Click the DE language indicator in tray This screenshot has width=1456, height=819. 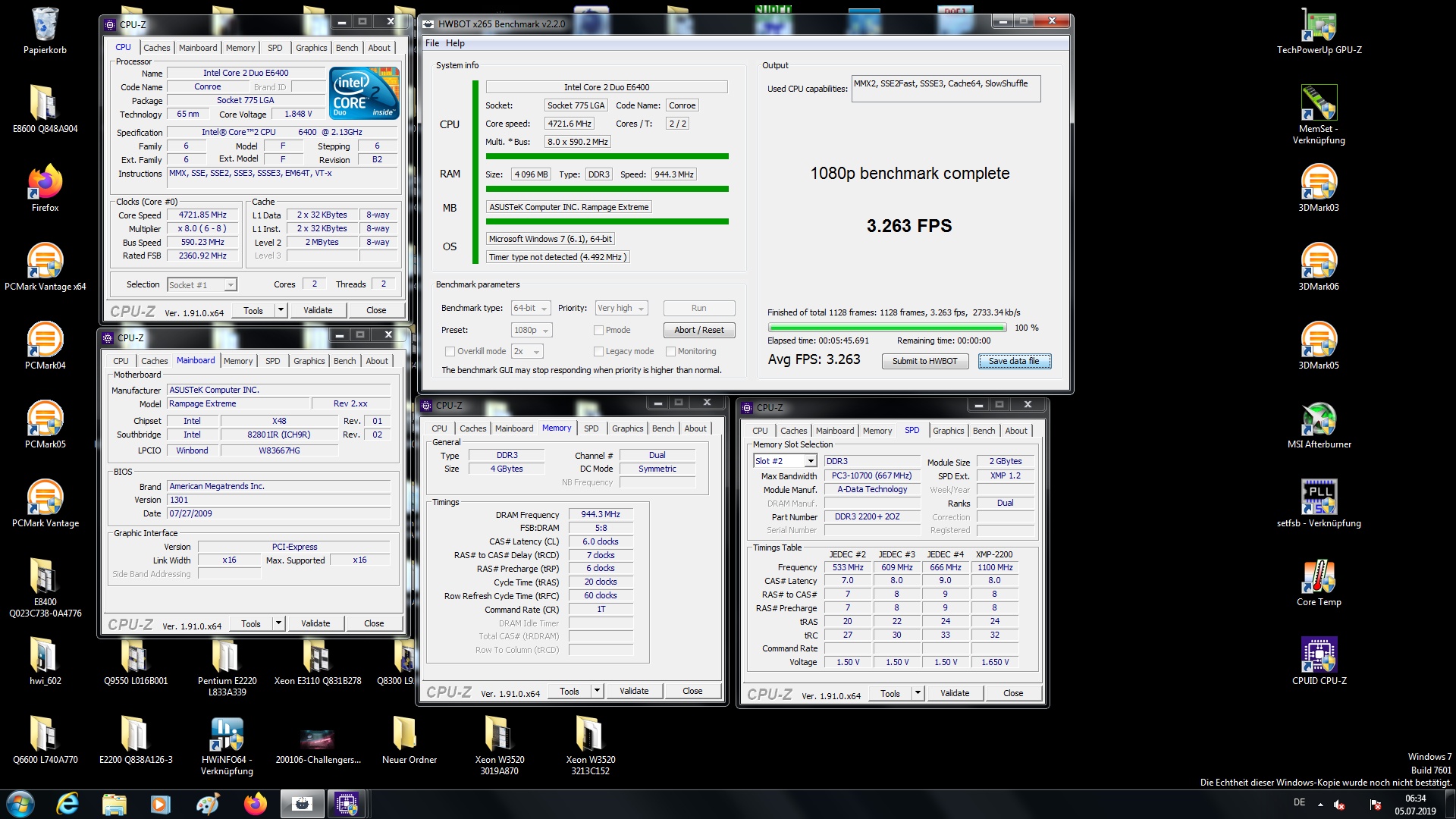(x=1299, y=803)
